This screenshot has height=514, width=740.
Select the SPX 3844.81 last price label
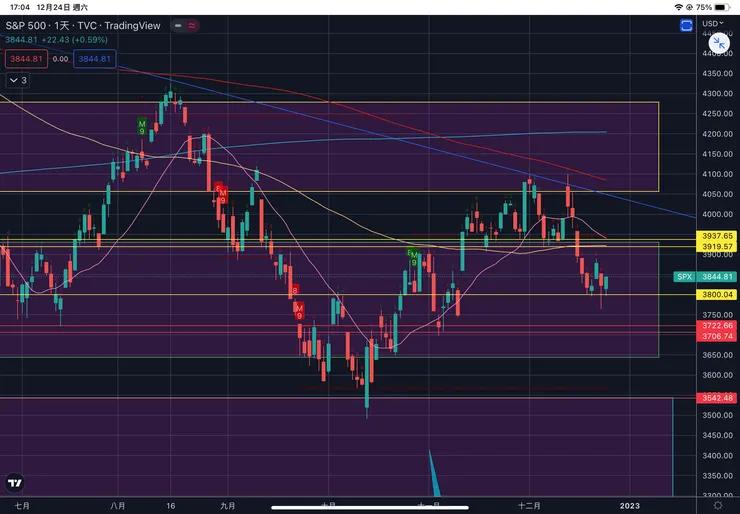(705, 277)
